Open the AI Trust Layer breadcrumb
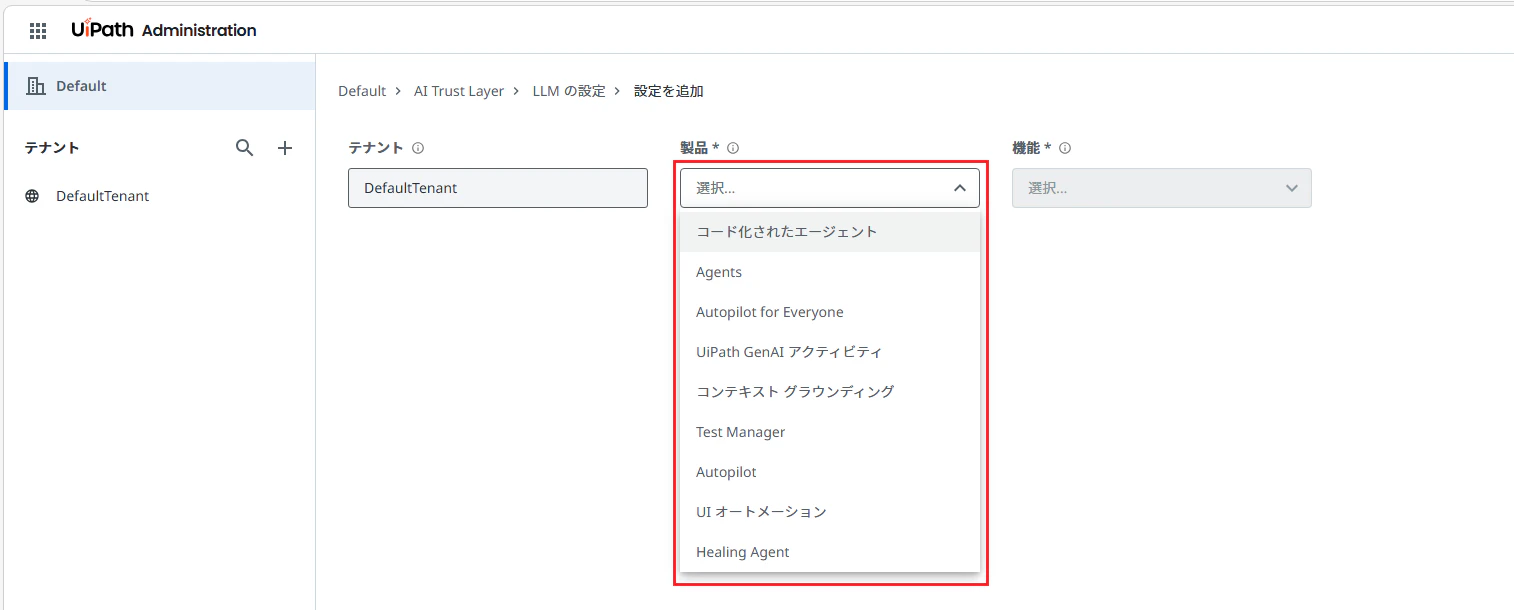Screen dimensions: 1514x610 pyautogui.click(x=459, y=91)
